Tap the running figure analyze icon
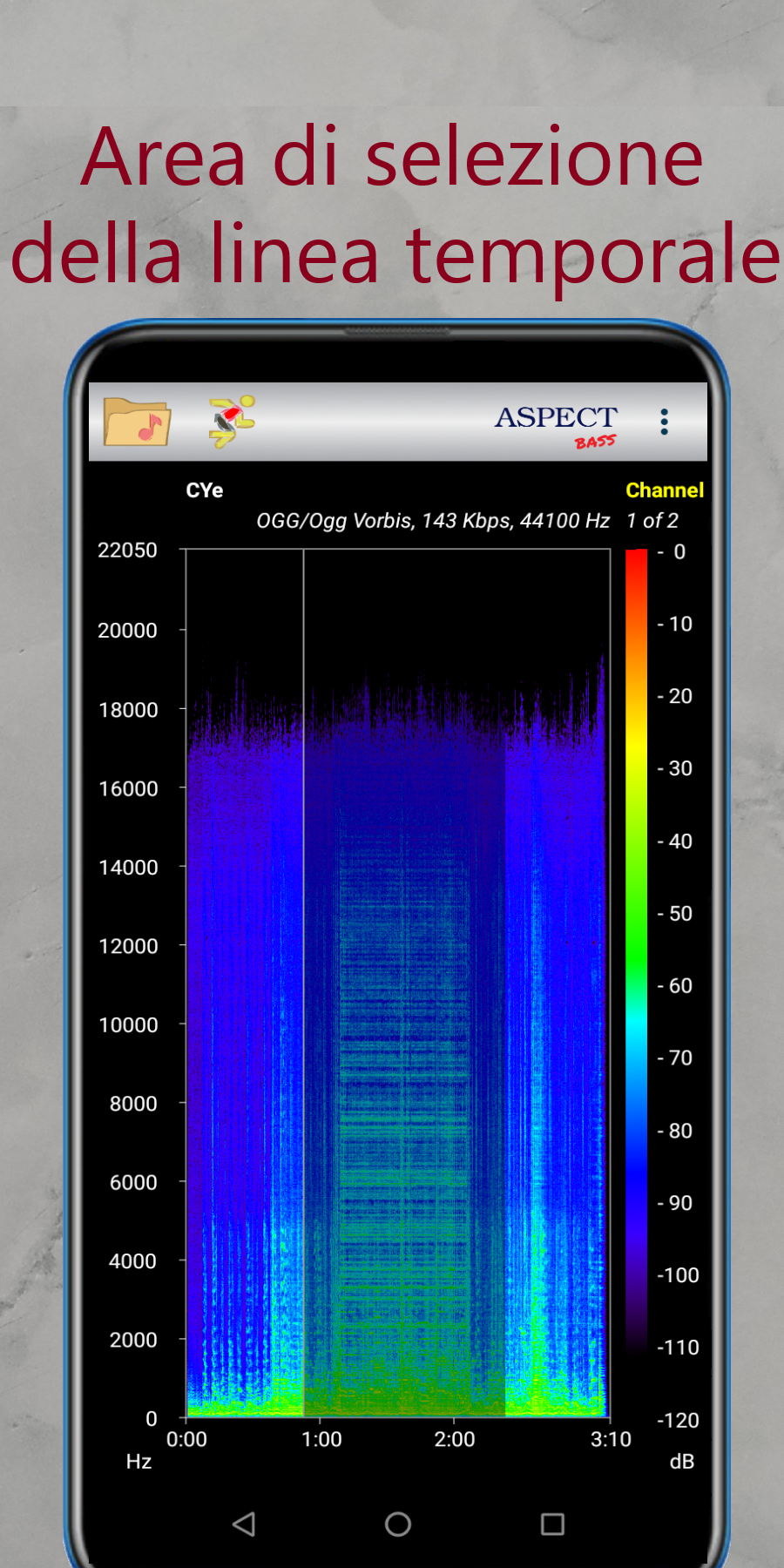 [232, 421]
